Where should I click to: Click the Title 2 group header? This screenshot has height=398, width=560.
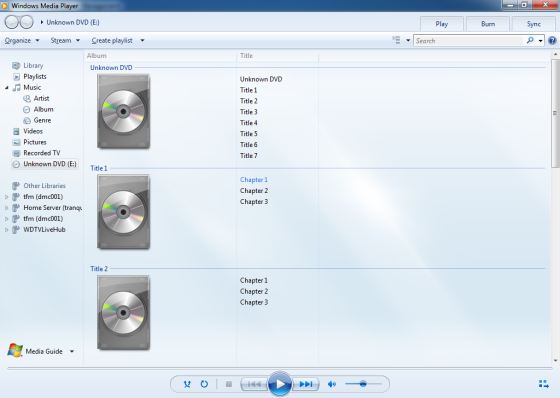pyautogui.click(x=99, y=269)
